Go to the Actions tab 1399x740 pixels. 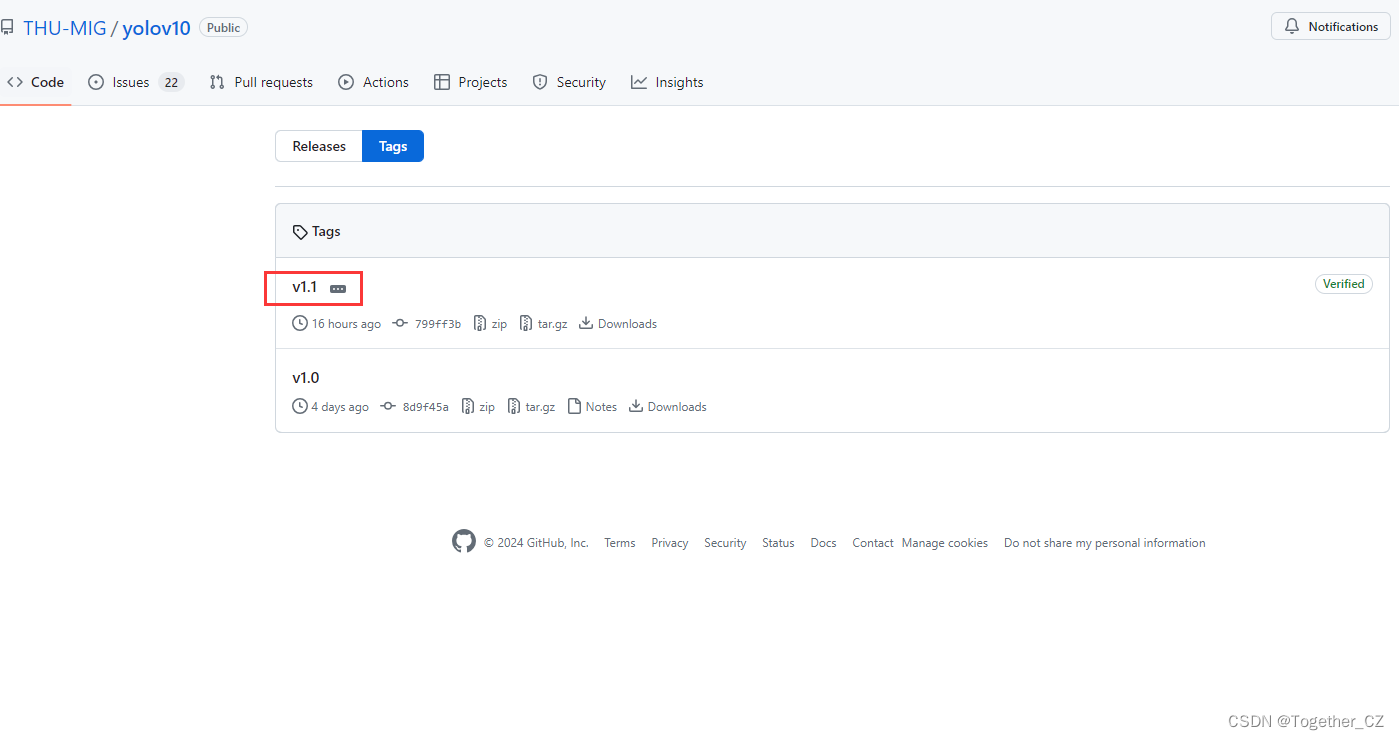click(374, 82)
